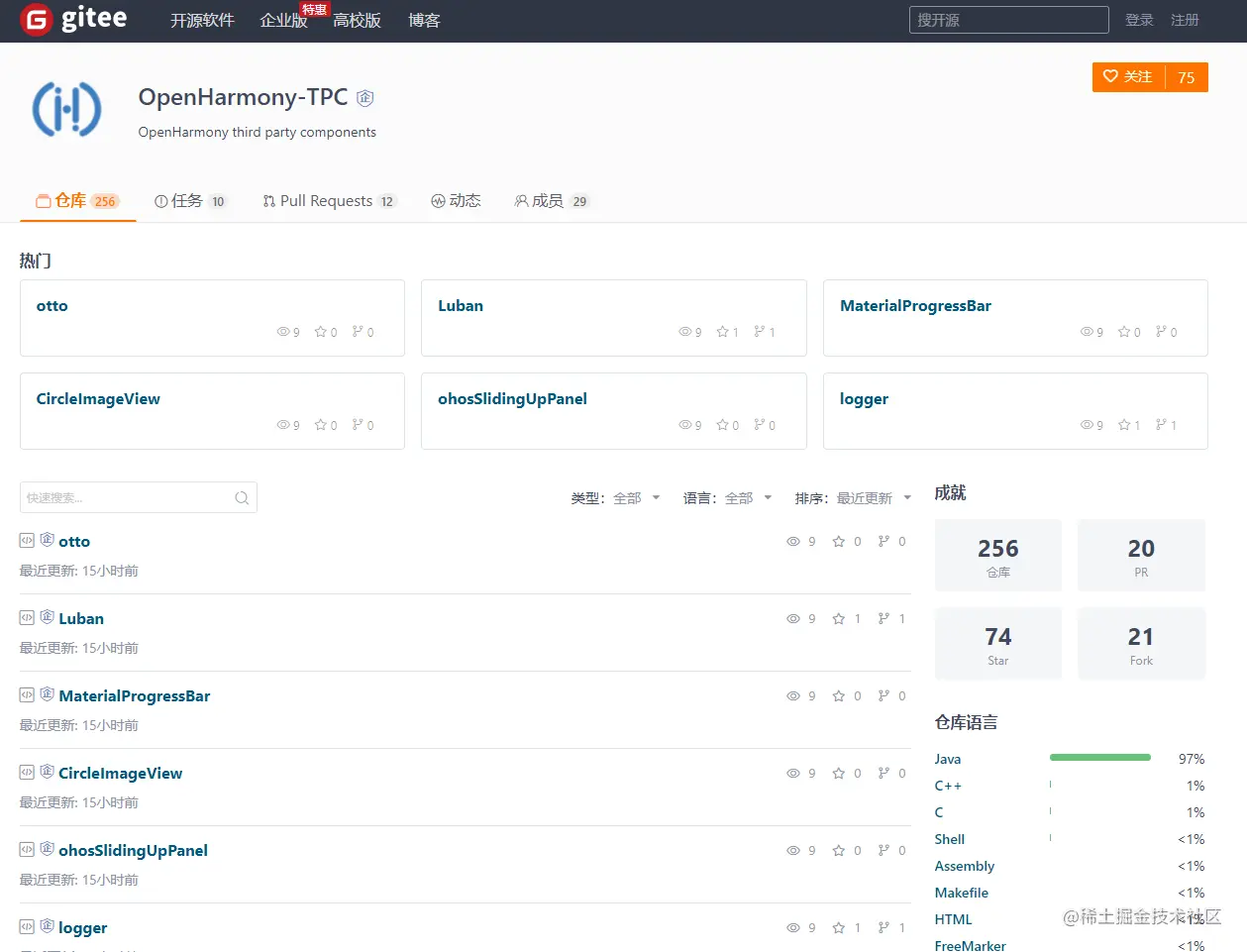Switch to the 任务 tab

(190, 201)
